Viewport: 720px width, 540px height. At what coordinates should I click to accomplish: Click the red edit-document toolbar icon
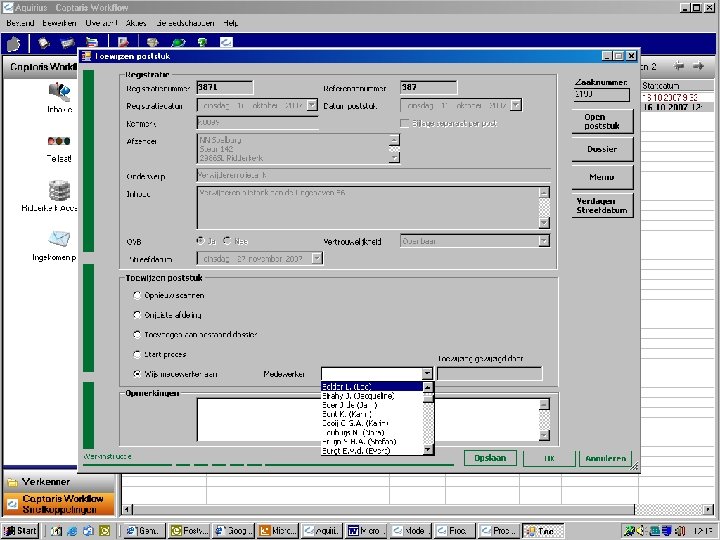click(x=123, y=43)
